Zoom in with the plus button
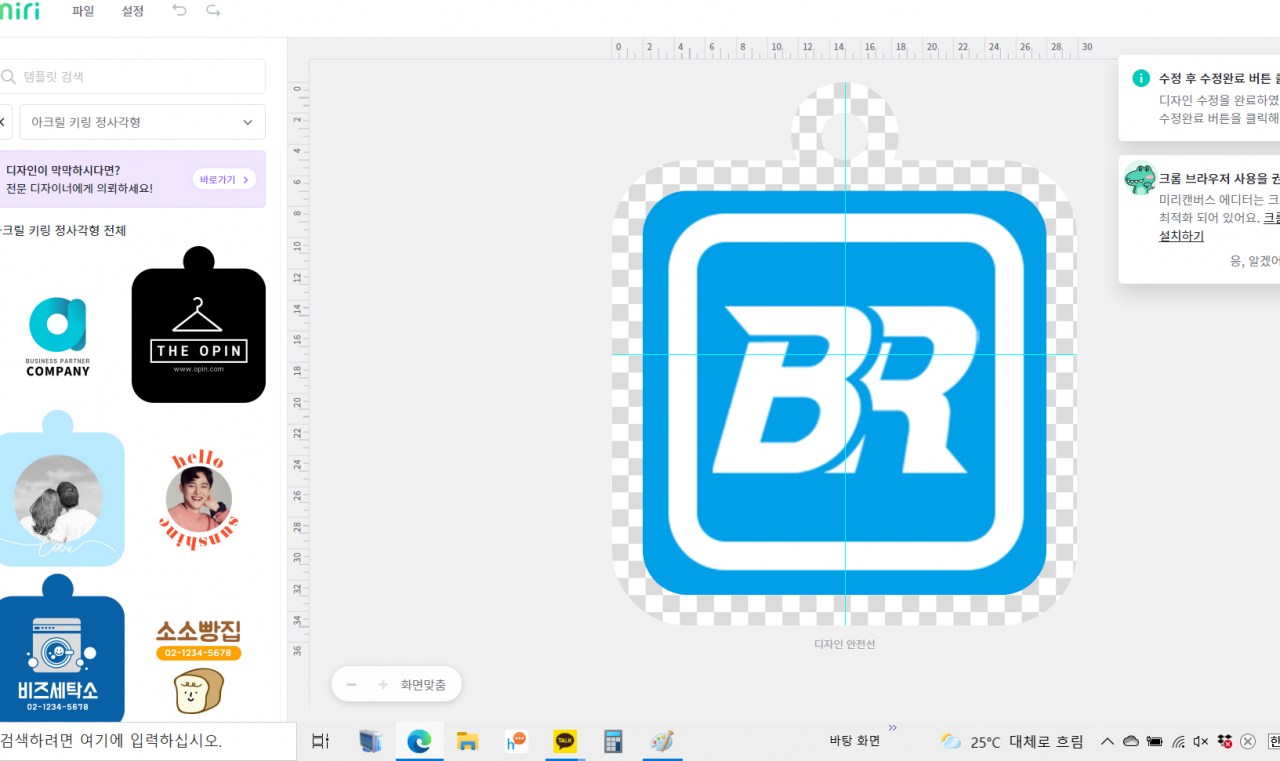Viewport: 1280px width, 761px height. coord(383,685)
